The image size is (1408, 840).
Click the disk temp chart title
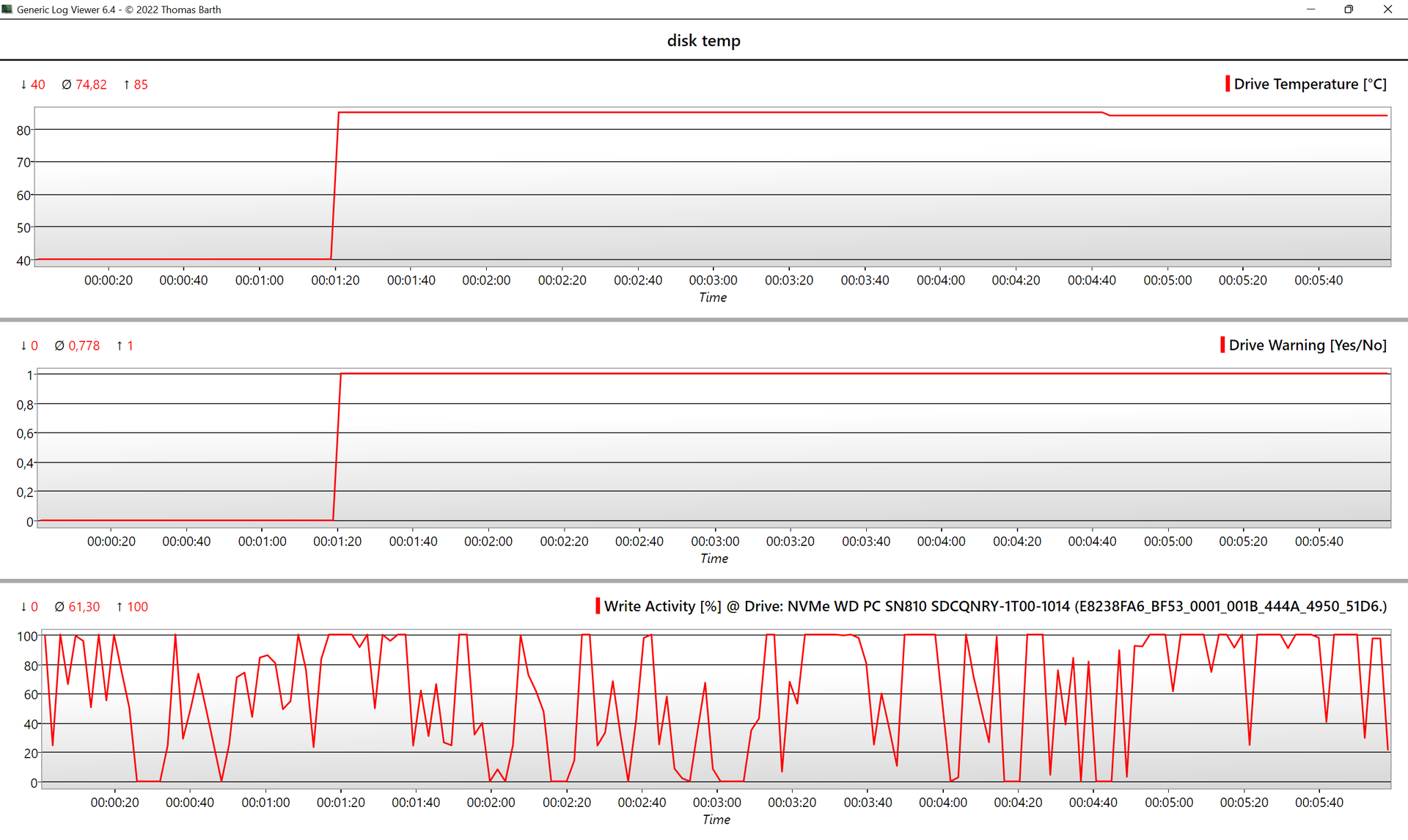pos(703,40)
